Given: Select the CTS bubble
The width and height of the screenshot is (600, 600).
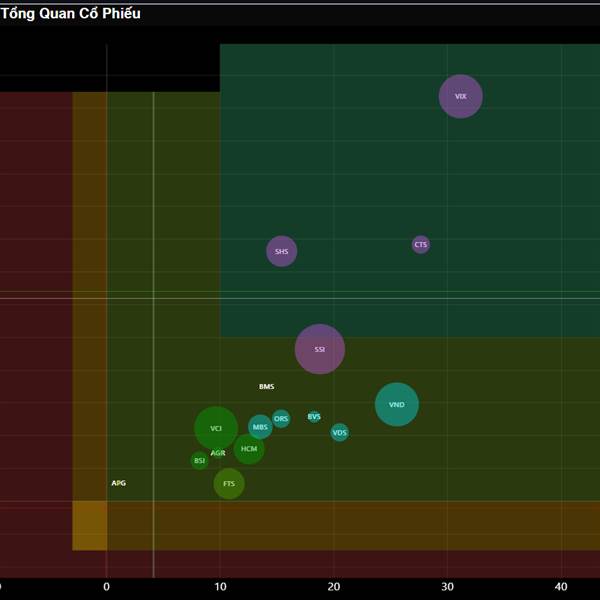Looking at the screenshot, I should pos(421,245).
